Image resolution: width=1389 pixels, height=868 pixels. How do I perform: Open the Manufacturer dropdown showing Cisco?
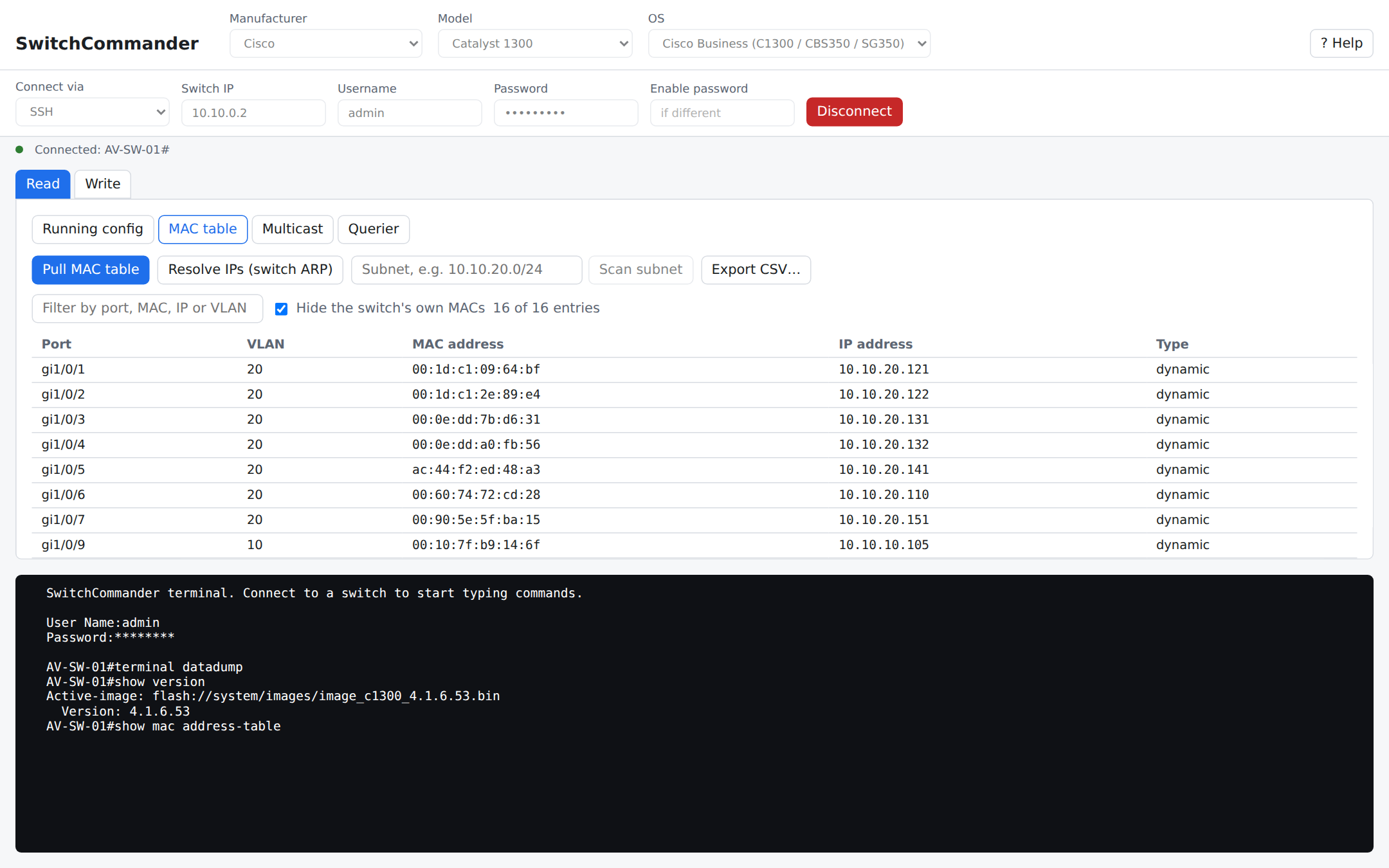[325, 44]
